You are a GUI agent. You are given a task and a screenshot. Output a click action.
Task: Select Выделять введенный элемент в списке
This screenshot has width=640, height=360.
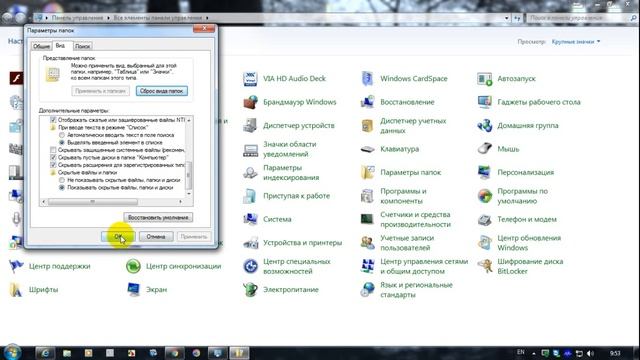pyautogui.click(x=62, y=142)
